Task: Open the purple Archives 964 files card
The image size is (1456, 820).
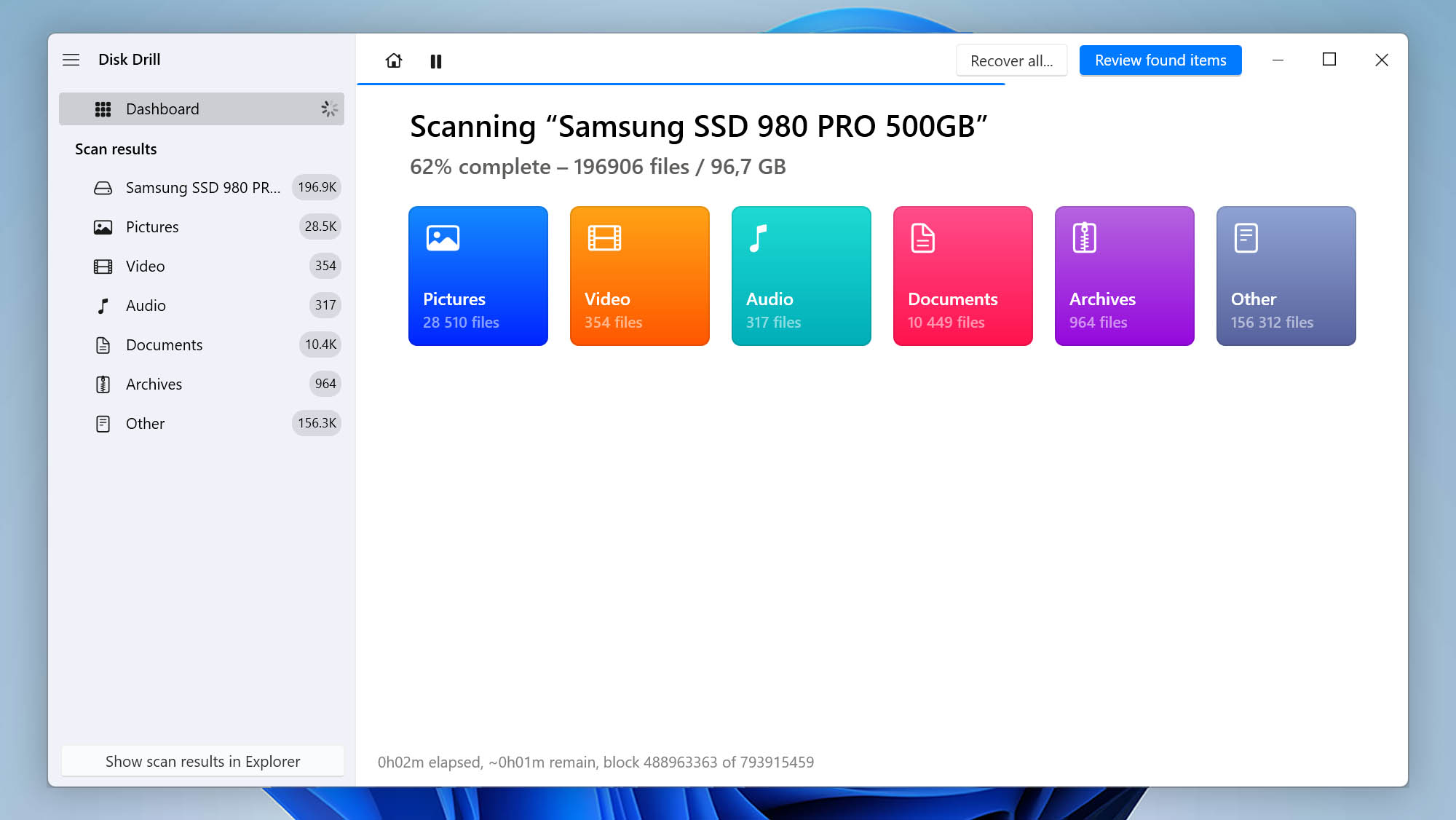Action: coord(1125,276)
